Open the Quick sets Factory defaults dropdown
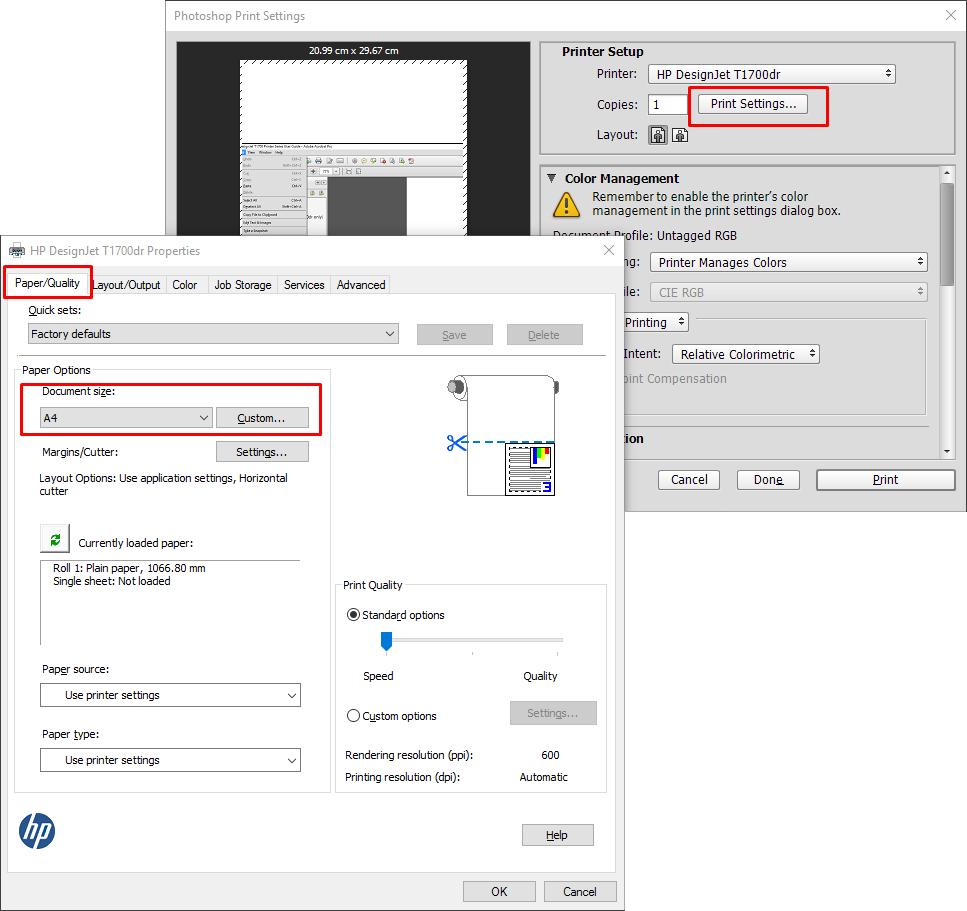This screenshot has height=911, width=967. [213, 334]
